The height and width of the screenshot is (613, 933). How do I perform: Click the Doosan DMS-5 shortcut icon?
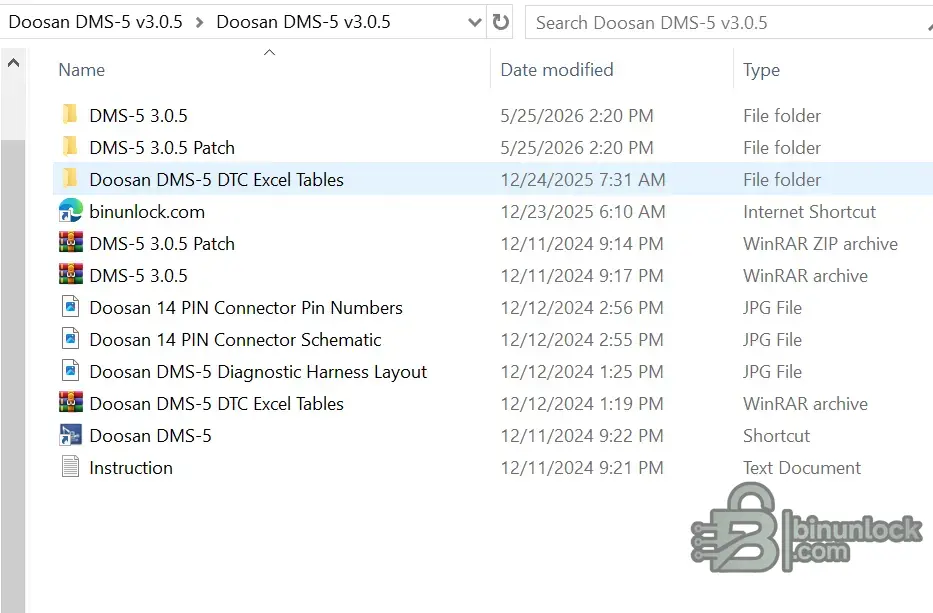coord(70,435)
